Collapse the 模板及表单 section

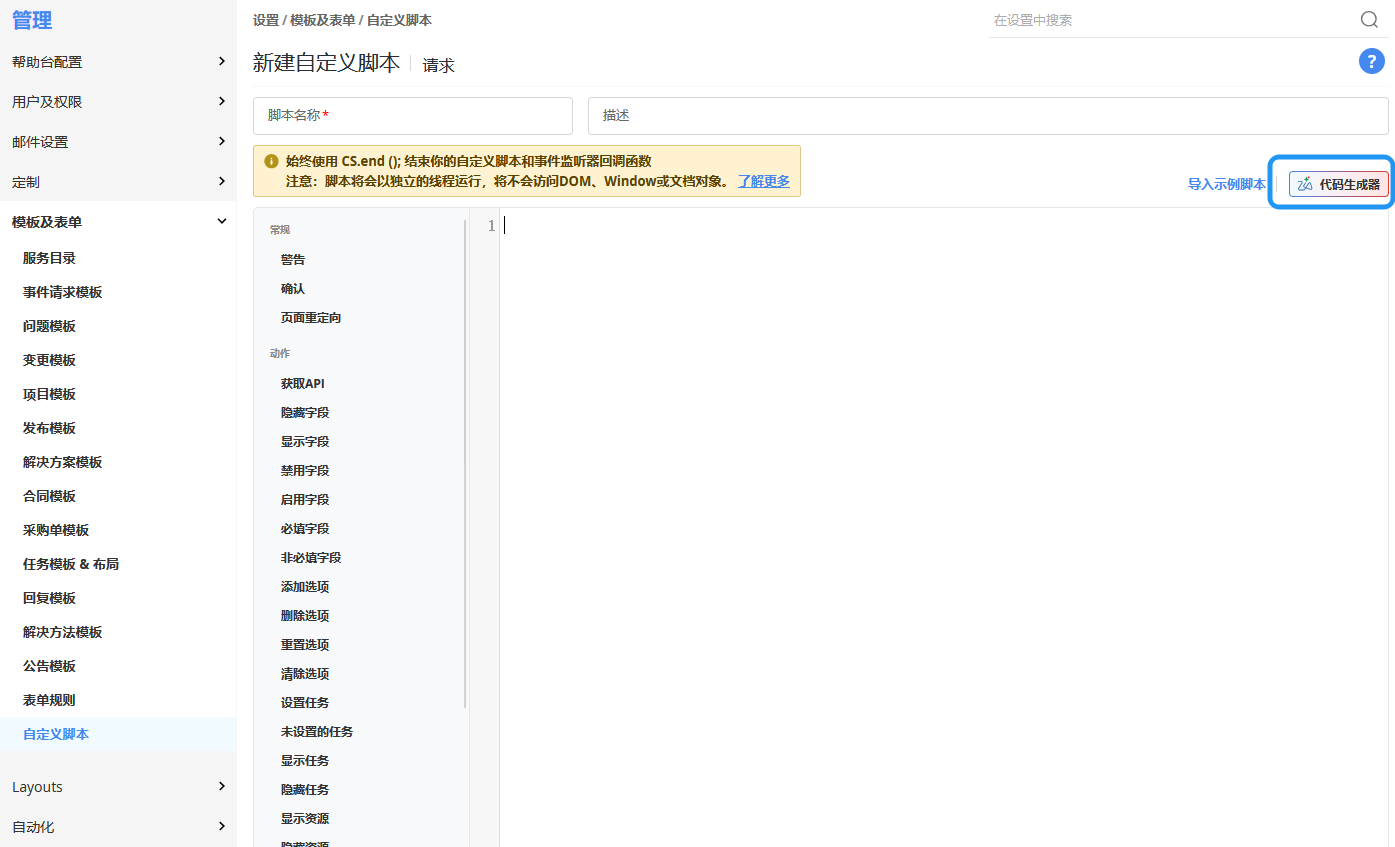[118, 222]
